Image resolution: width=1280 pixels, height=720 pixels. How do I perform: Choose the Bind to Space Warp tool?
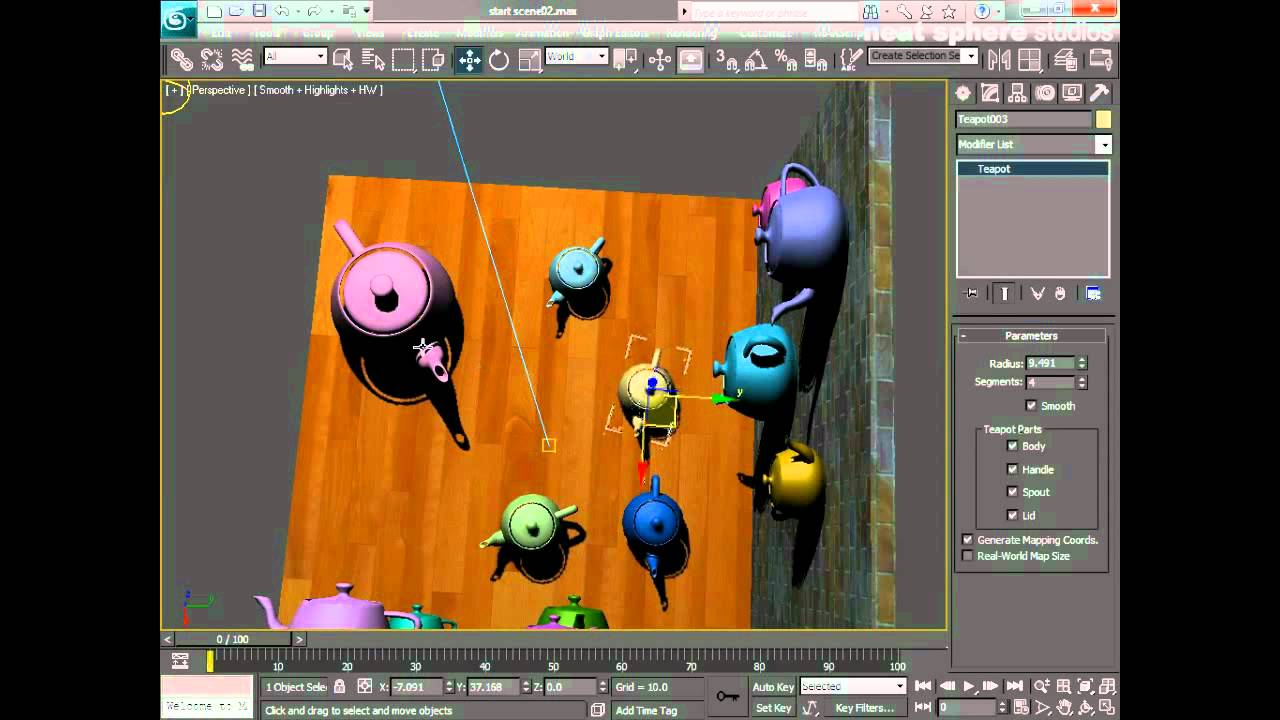tap(242, 59)
